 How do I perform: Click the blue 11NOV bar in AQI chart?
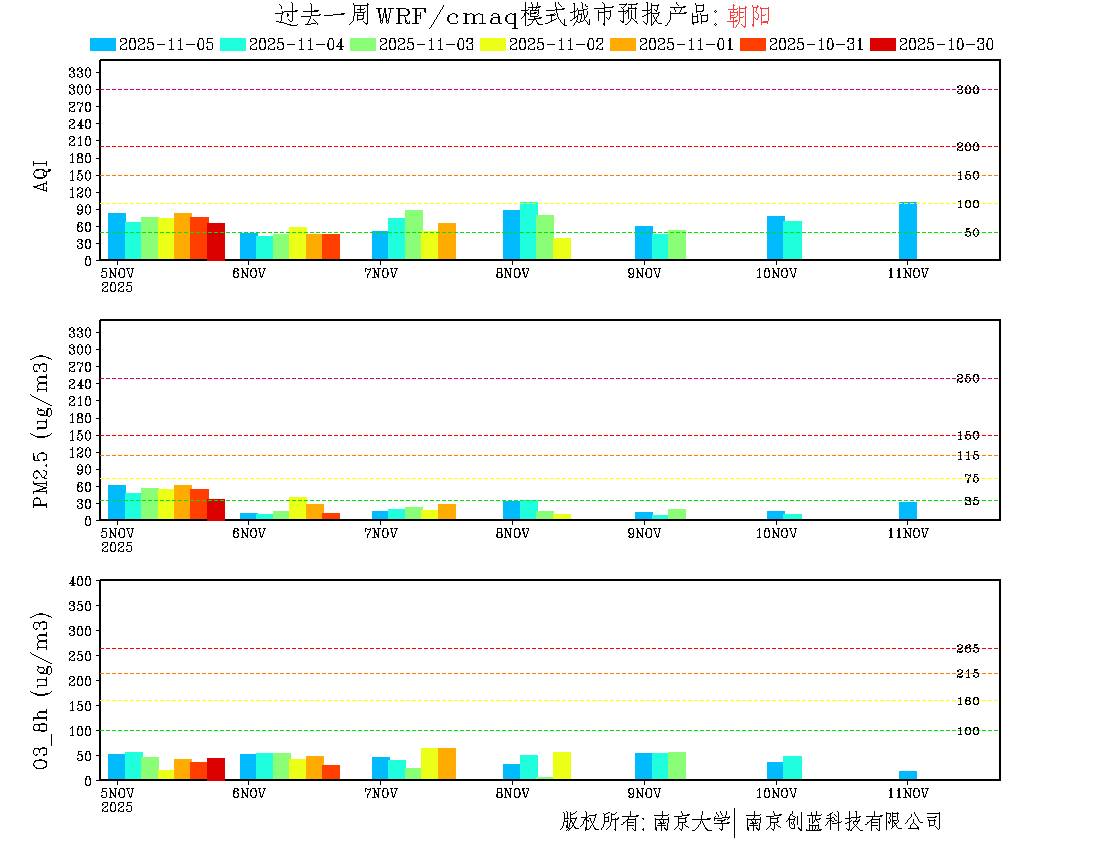(x=907, y=231)
